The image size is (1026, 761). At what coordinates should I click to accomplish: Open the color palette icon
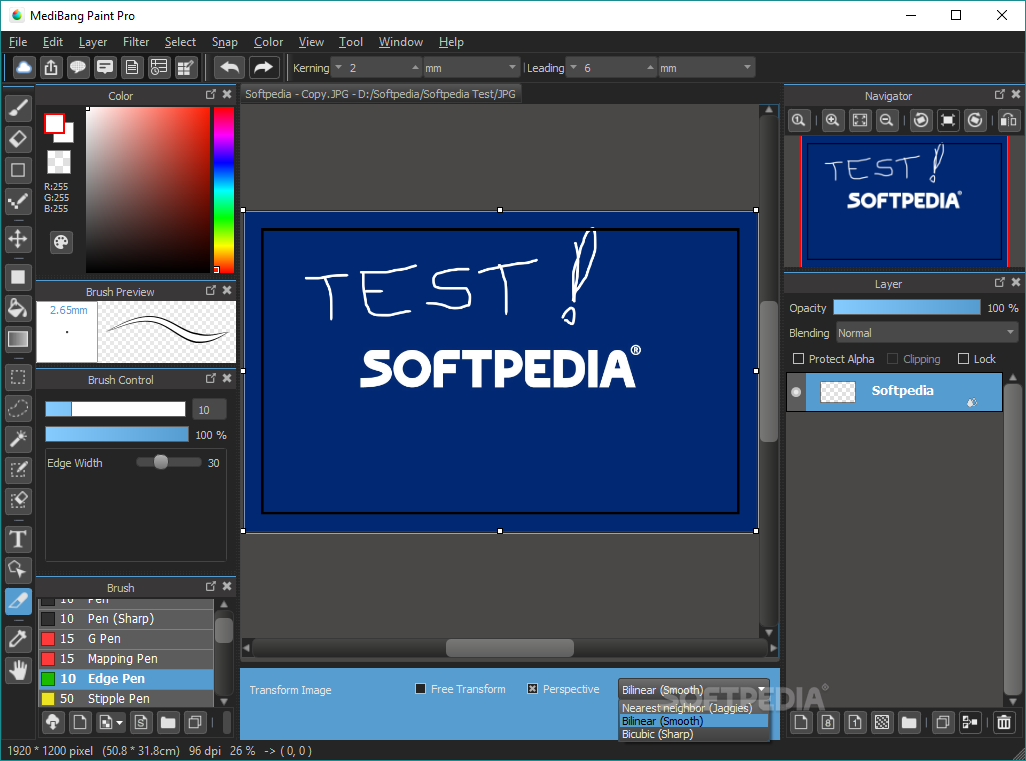point(61,243)
